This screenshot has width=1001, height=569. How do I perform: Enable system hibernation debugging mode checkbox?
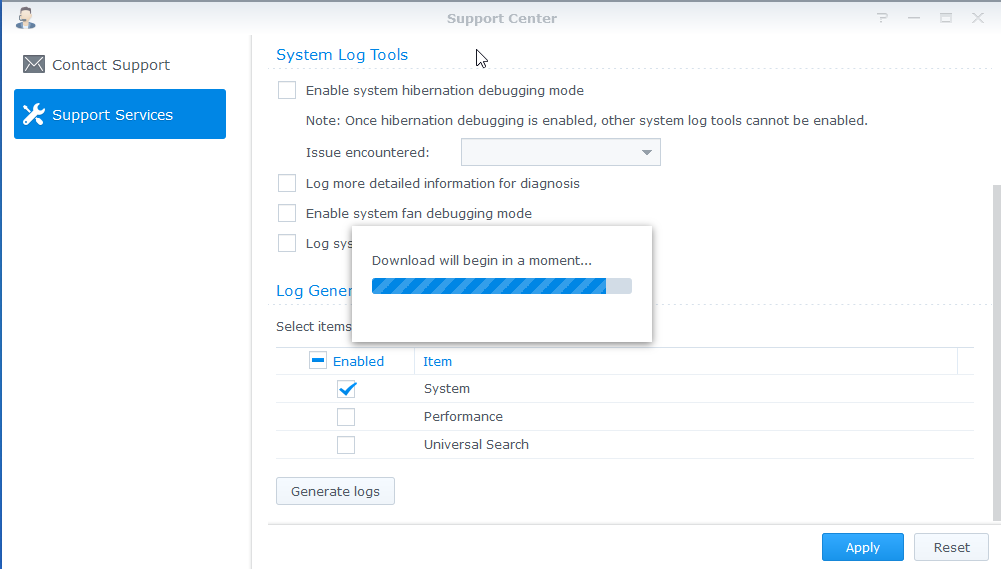[x=287, y=91]
